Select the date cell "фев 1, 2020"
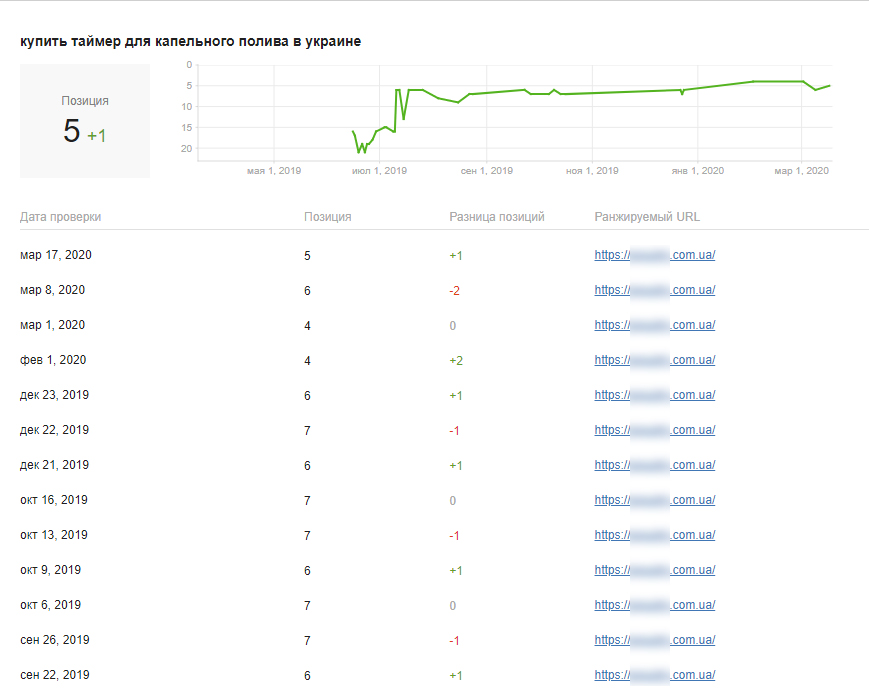The height and width of the screenshot is (700, 869). tap(53, 360)
